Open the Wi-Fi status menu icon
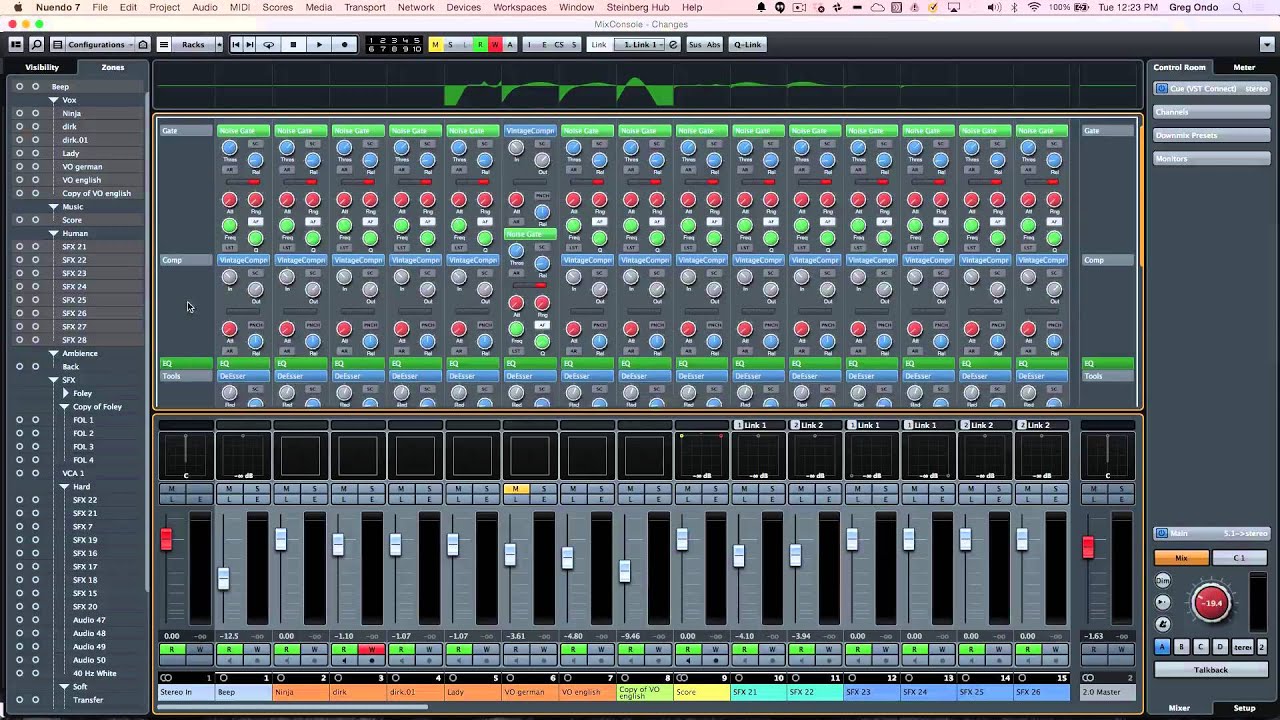 (x=1034, y=7)
